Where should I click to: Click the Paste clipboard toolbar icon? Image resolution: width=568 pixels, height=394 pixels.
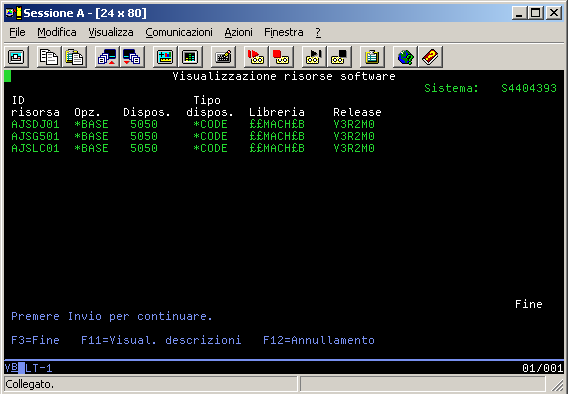pos(74,57)
